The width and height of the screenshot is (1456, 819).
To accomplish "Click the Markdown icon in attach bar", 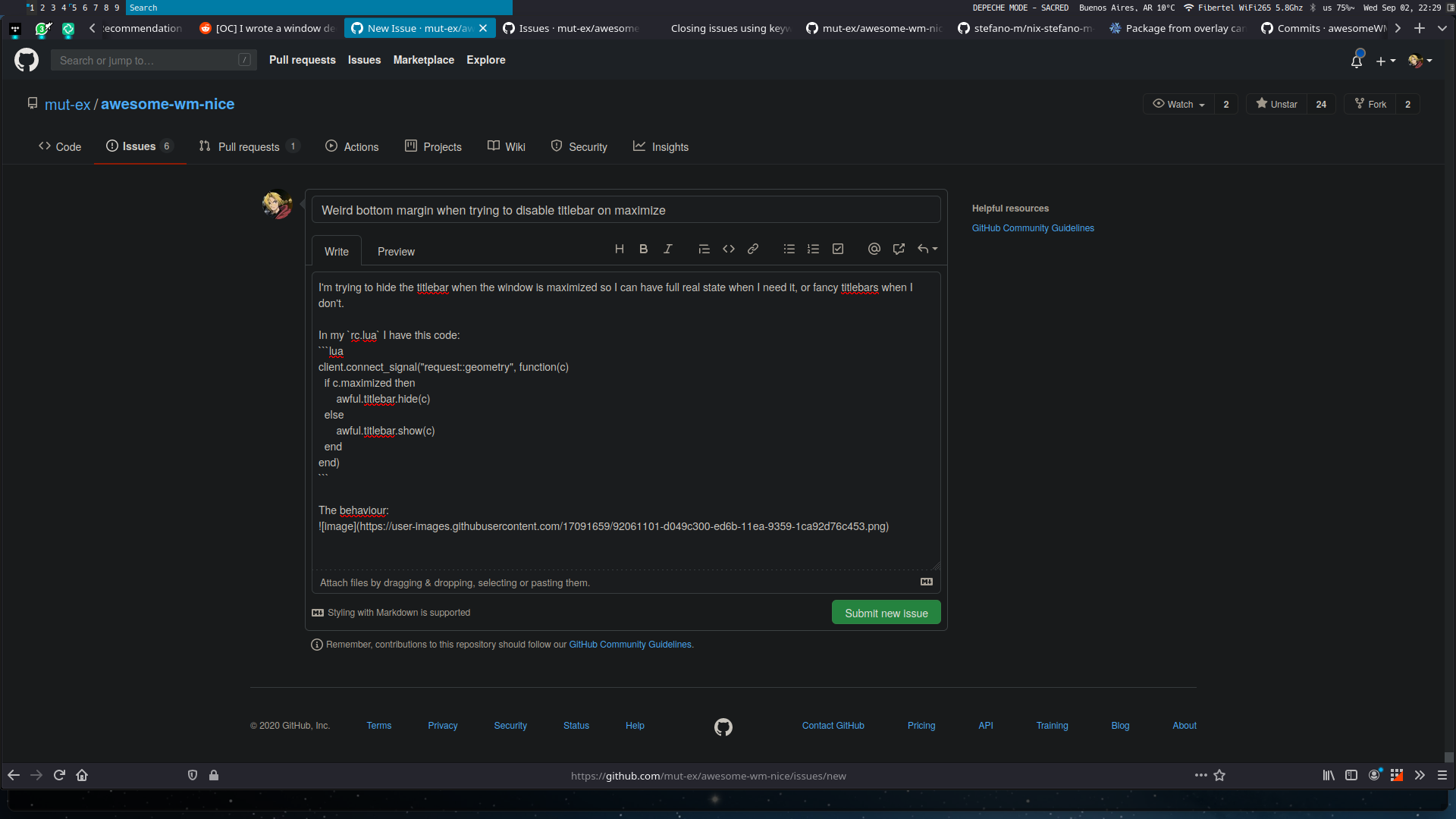I will [927, 582].
